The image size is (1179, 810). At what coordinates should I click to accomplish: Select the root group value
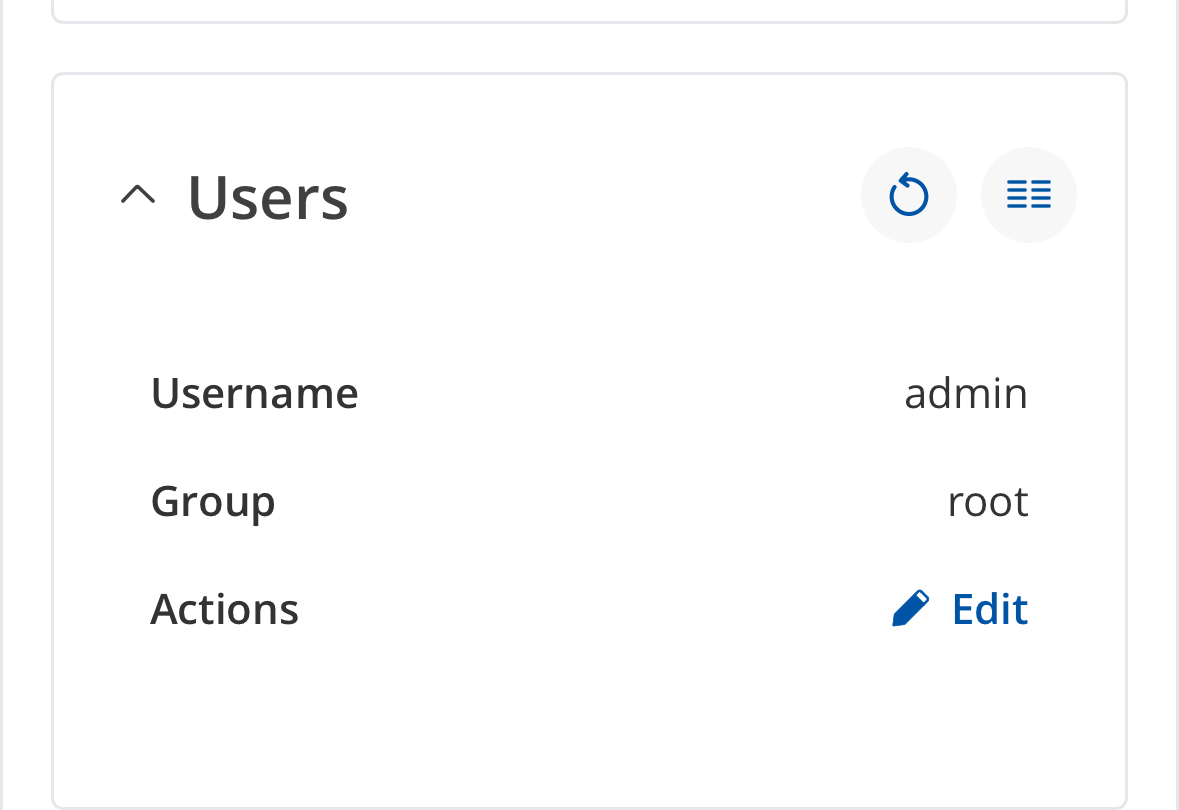click(x=987, y=501)
